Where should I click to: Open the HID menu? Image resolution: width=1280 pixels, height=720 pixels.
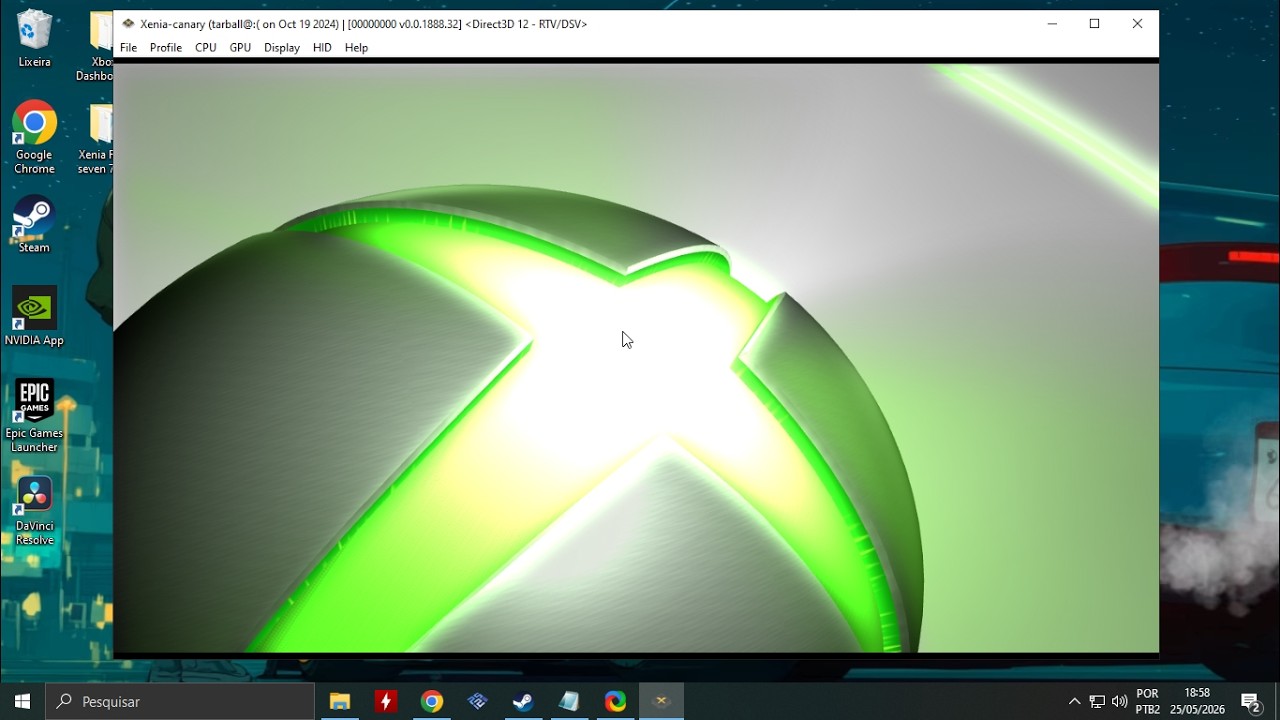click(322, 47)
